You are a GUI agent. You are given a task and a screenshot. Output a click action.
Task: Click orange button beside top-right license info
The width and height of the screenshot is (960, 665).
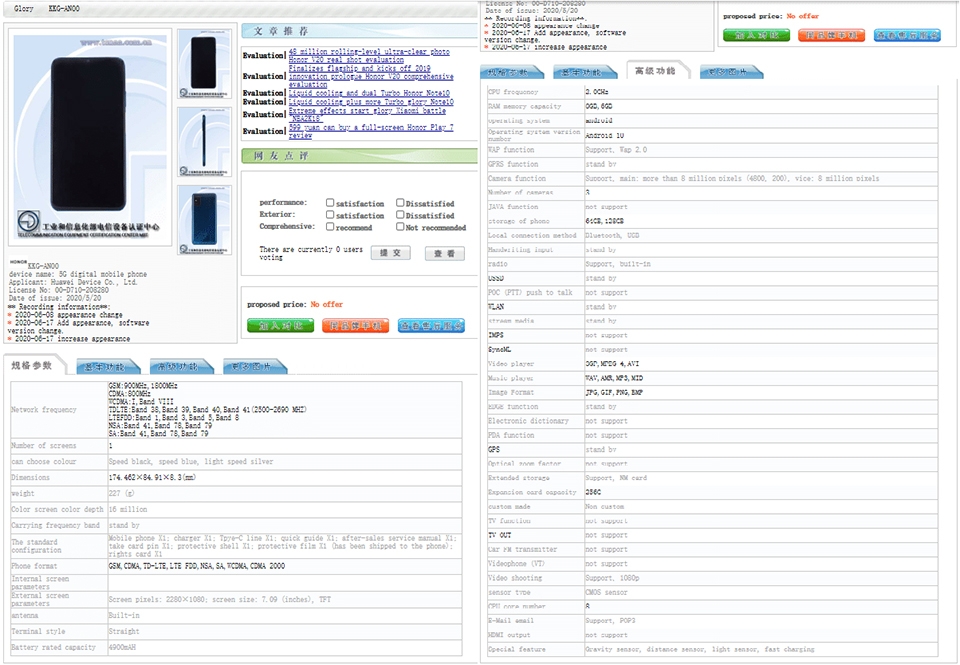[831, 36]
